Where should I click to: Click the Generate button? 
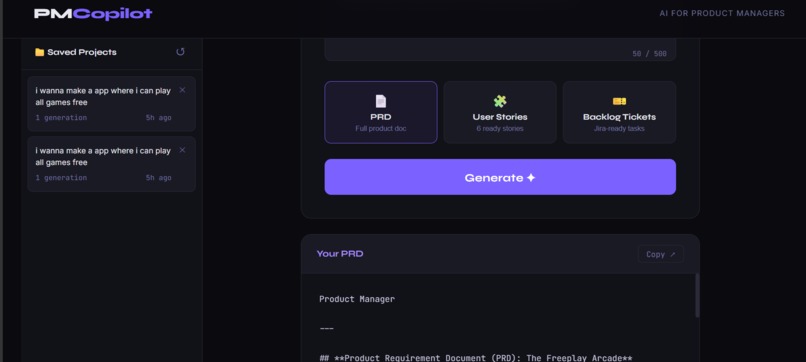500,177
